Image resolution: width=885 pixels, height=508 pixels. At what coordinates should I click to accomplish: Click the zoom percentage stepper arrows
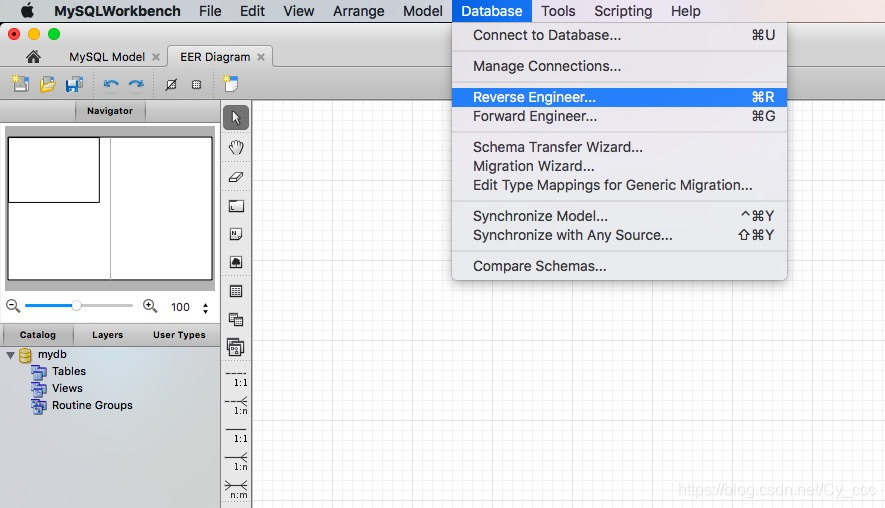[x=205, y=308]
